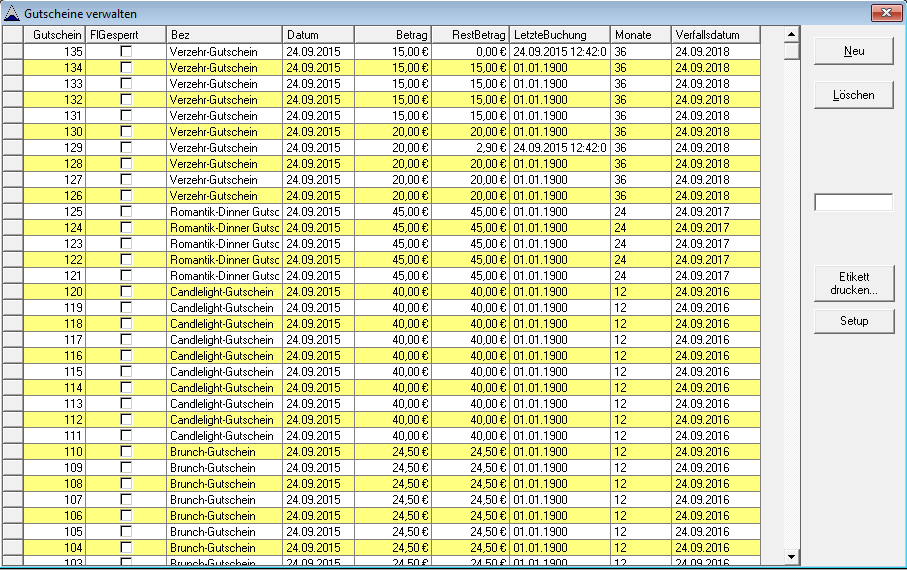
Task: Close the Gutscheine verwalten window
Action: pos(886,13)
